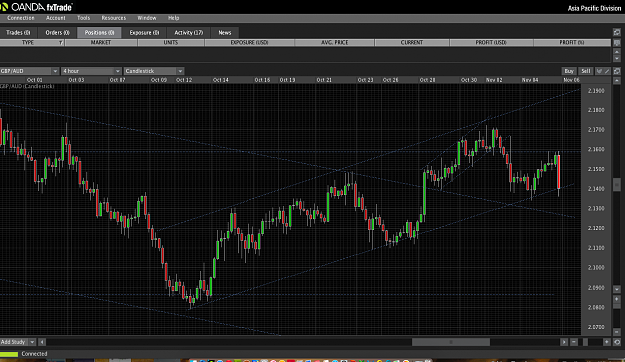Click the Nov 02 date axis label

494,80
